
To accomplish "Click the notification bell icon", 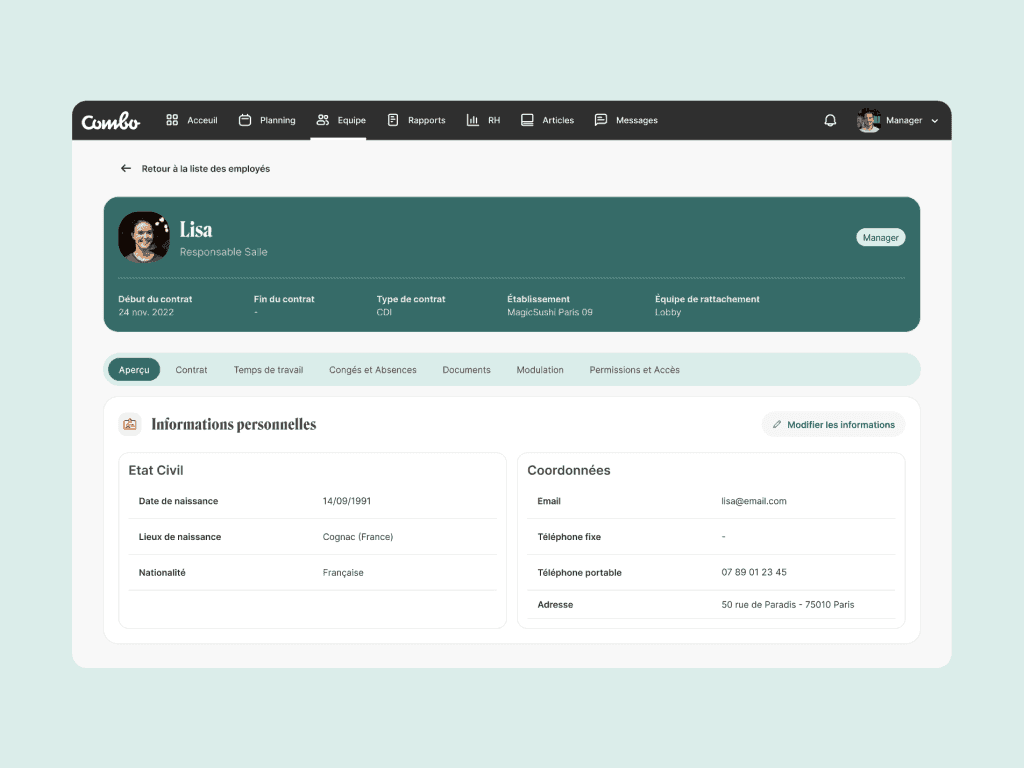I will coord(830,119).
